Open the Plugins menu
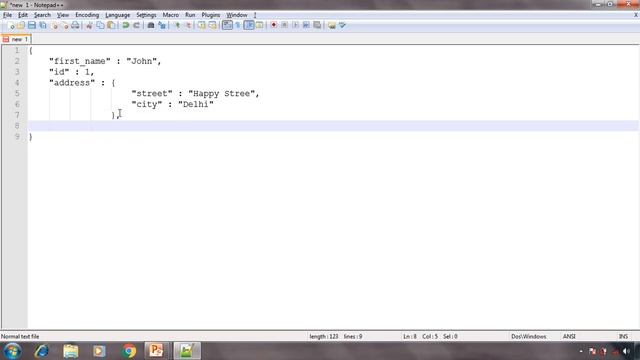This screenshot has width=640, height=360. coord(211,15)
